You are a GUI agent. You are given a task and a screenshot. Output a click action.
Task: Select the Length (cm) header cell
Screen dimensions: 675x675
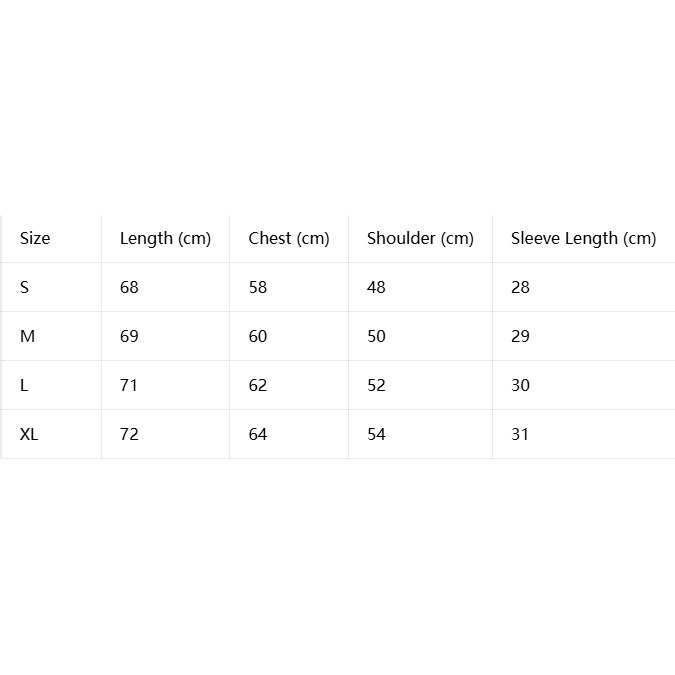(x=165, y=238)
